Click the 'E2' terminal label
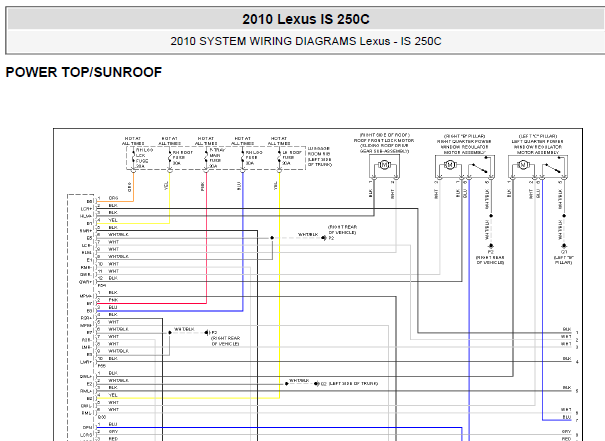605x441 pixels. coord(90,384)
